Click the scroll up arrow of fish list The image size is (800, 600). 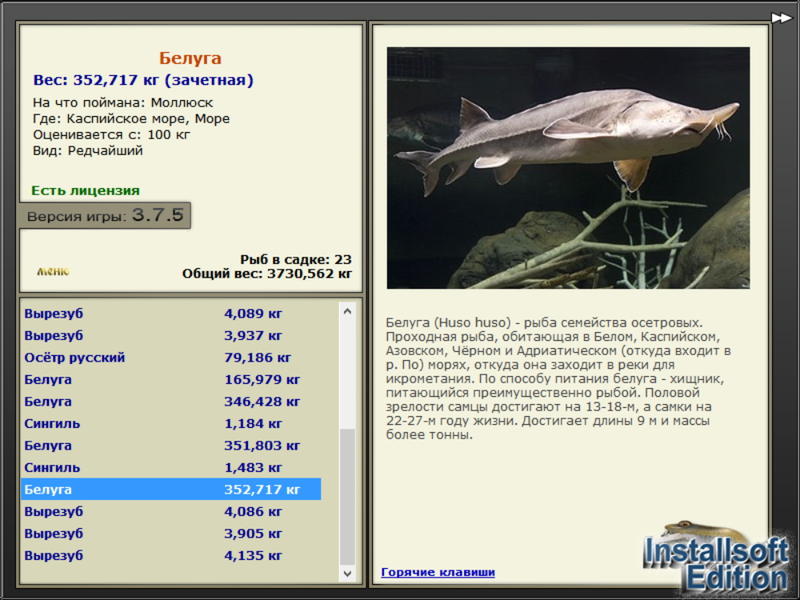coord(347,312)
